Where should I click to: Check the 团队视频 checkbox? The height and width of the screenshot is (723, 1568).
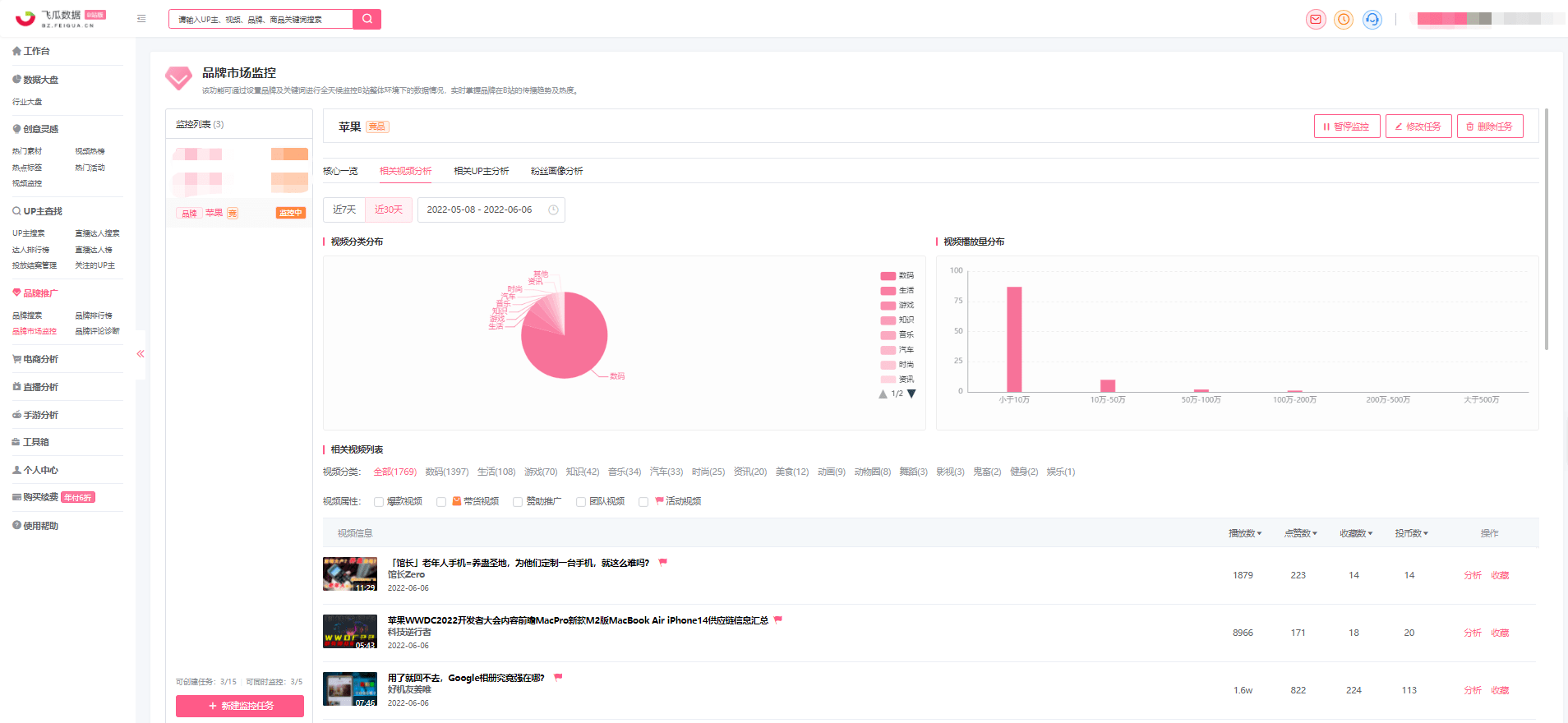(581, 502)
